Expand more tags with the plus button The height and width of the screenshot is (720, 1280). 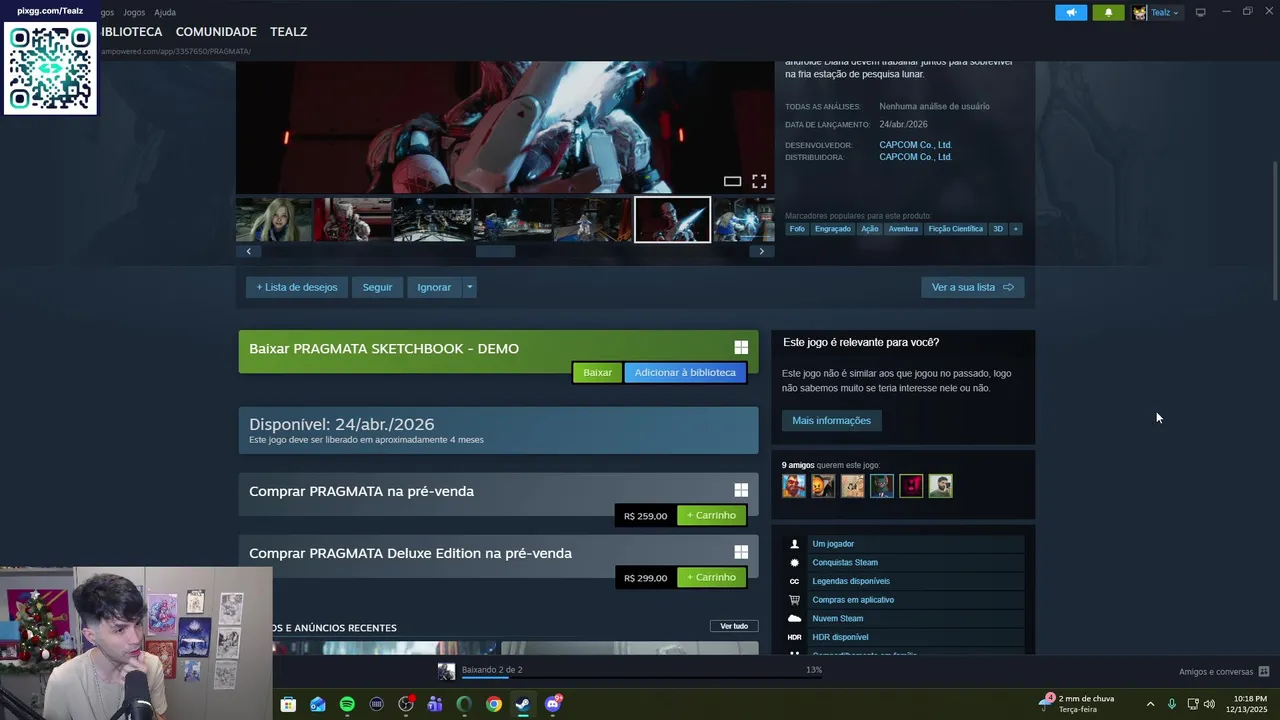pyautogui.click(x=1015, y=229)
